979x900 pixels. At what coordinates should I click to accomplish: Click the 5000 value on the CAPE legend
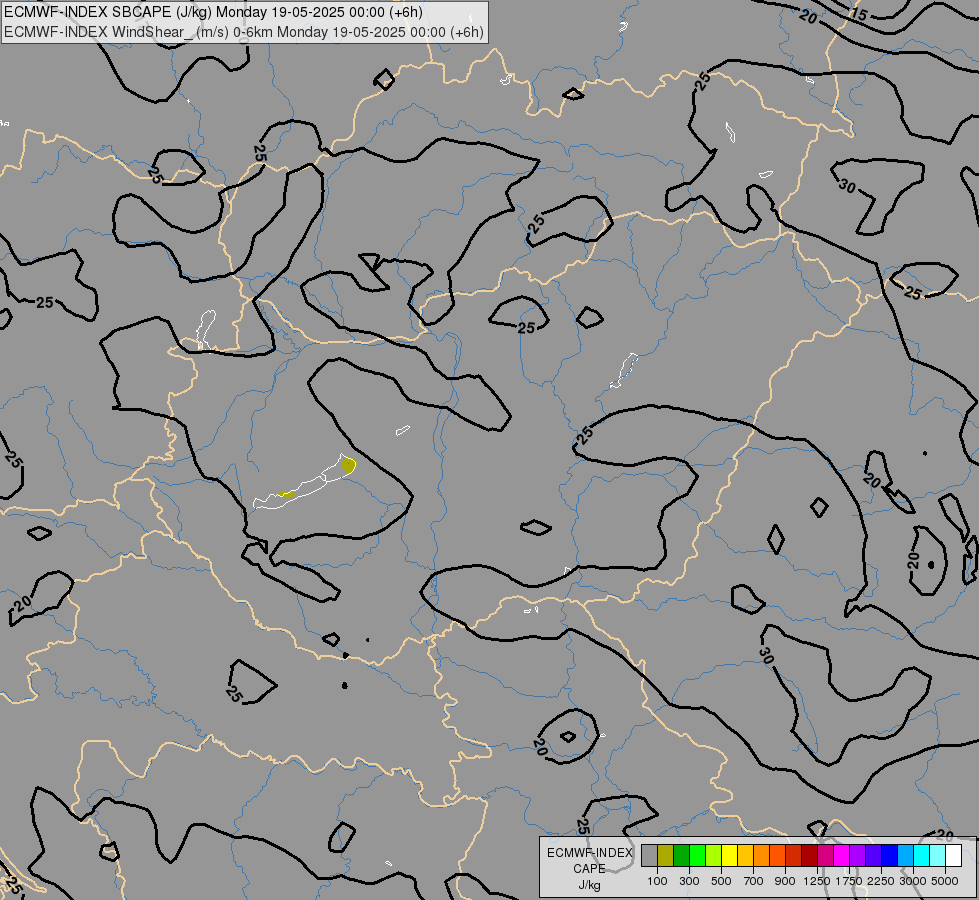pyautogui.click(x=945, y=881)
